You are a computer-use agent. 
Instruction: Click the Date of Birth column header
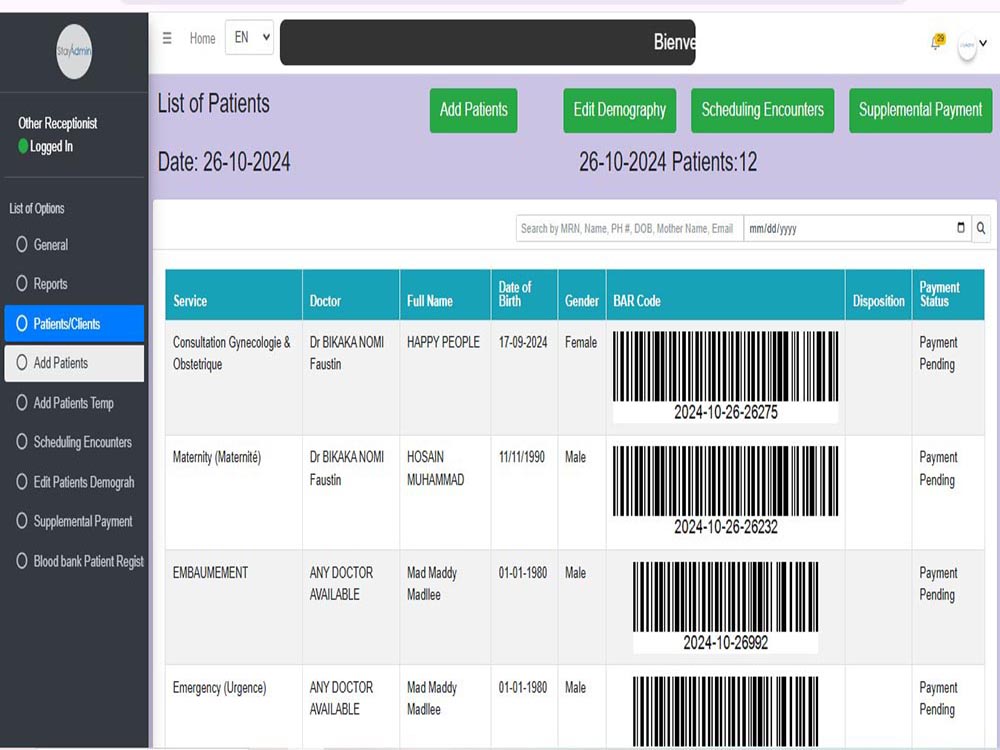tap(524, 295)
